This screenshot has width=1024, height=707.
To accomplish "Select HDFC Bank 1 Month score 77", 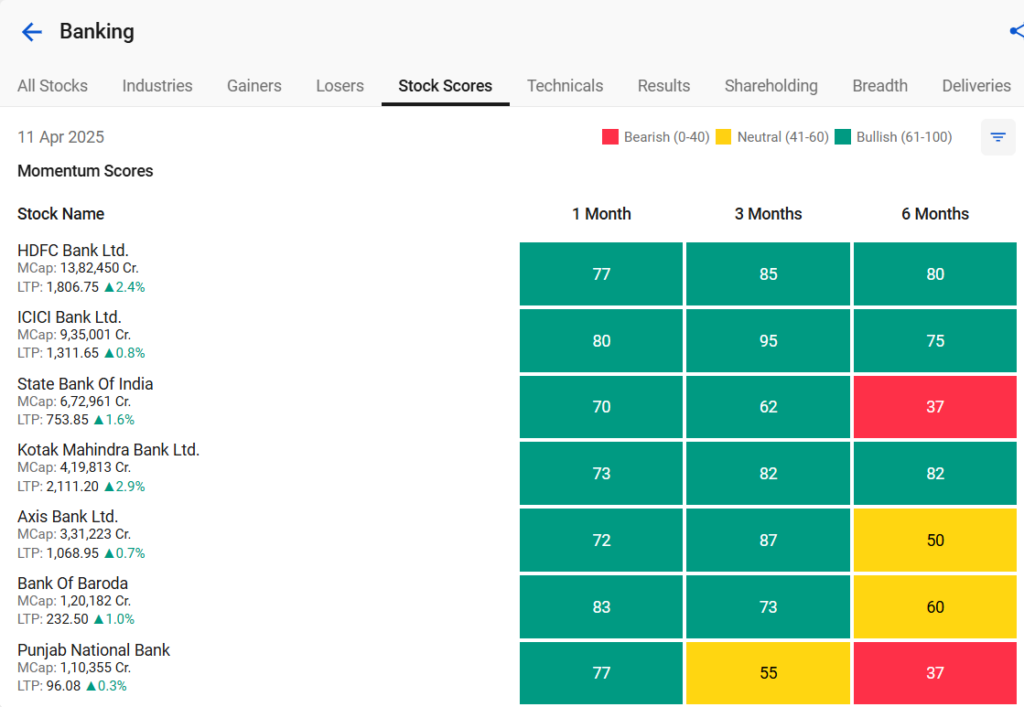I will click(601, 274).
